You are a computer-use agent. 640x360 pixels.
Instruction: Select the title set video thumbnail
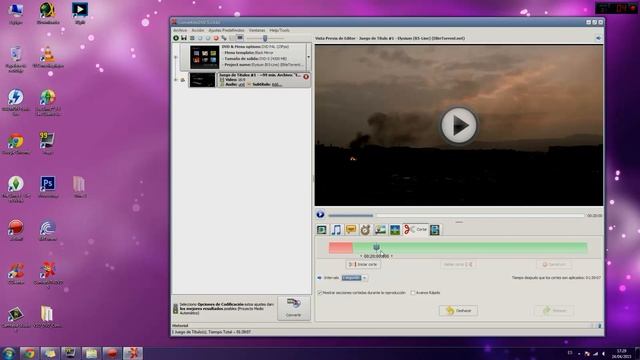click(202, 80)
